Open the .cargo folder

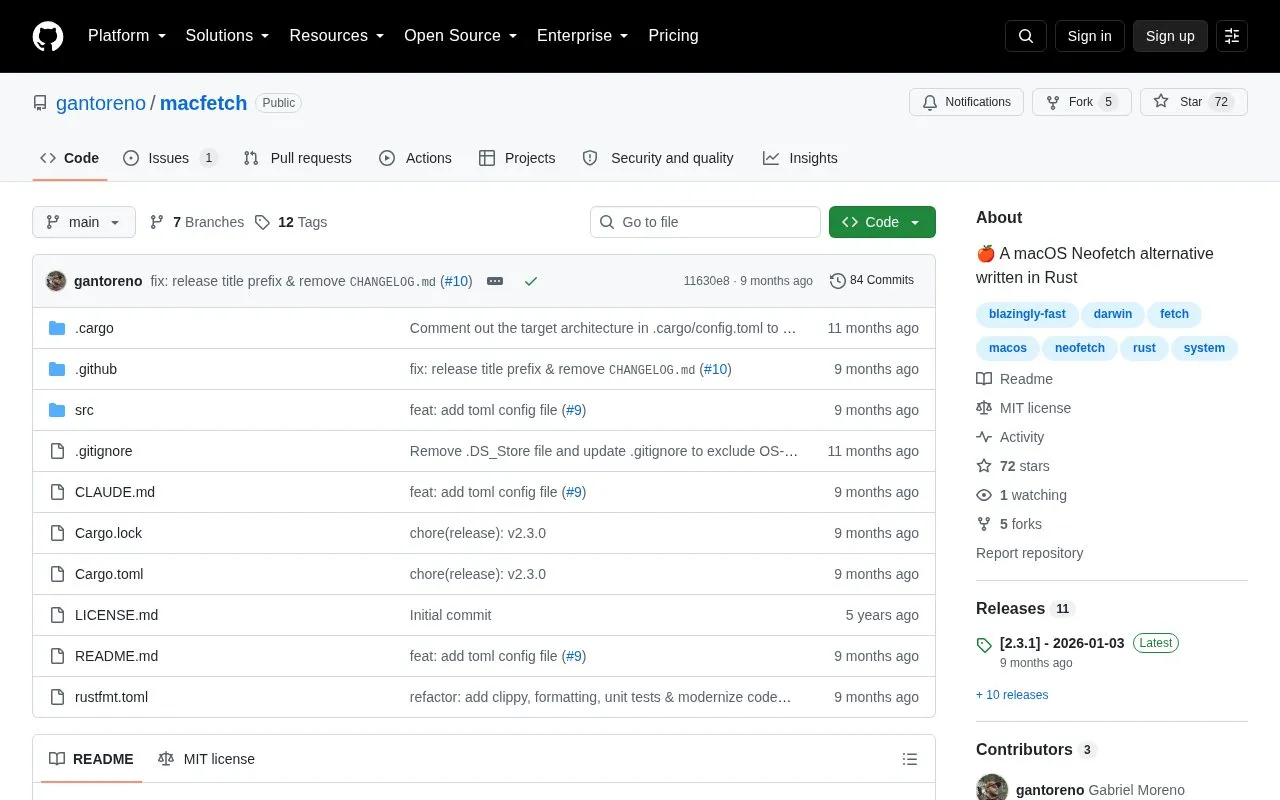94,328
